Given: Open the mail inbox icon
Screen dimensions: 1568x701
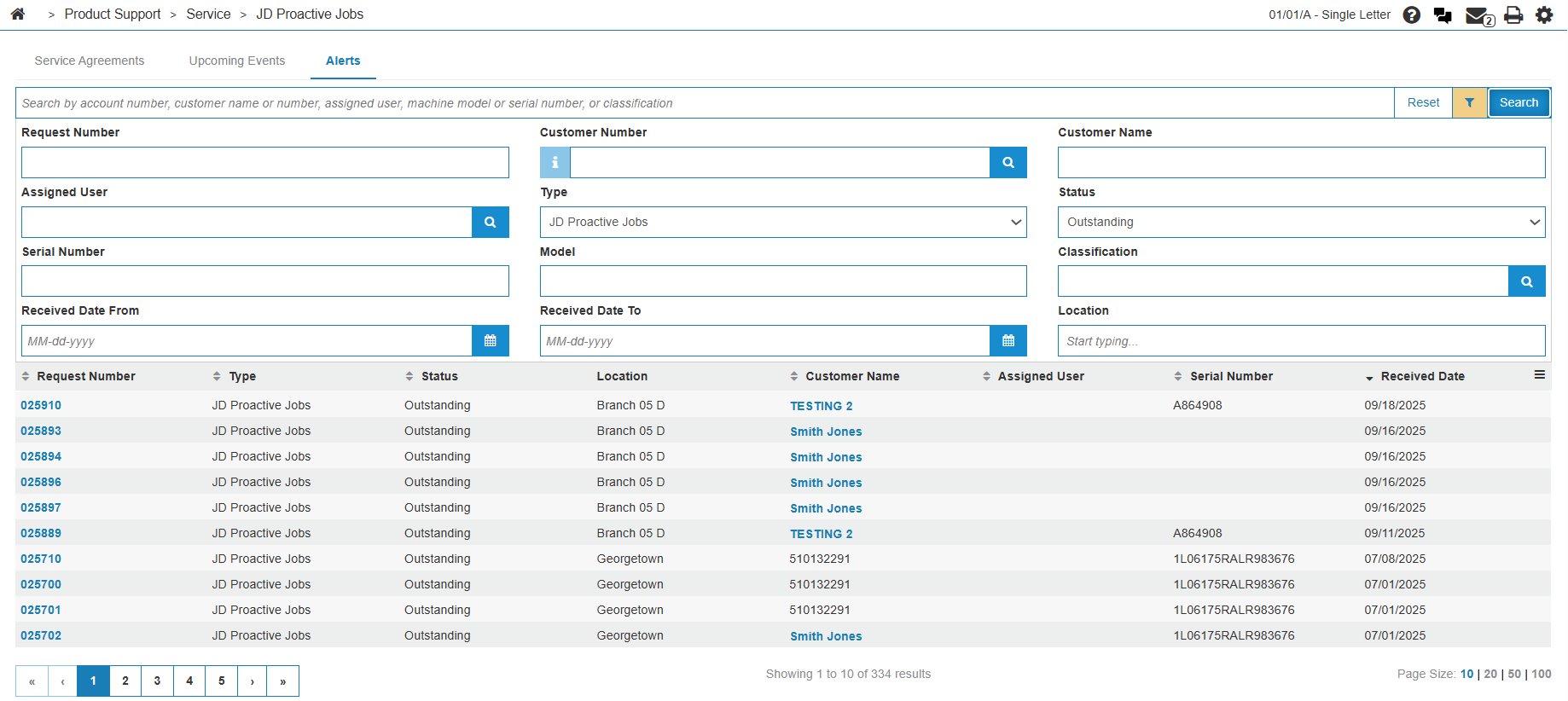Looking at the screenshot, I should [x=1478, y=15].
